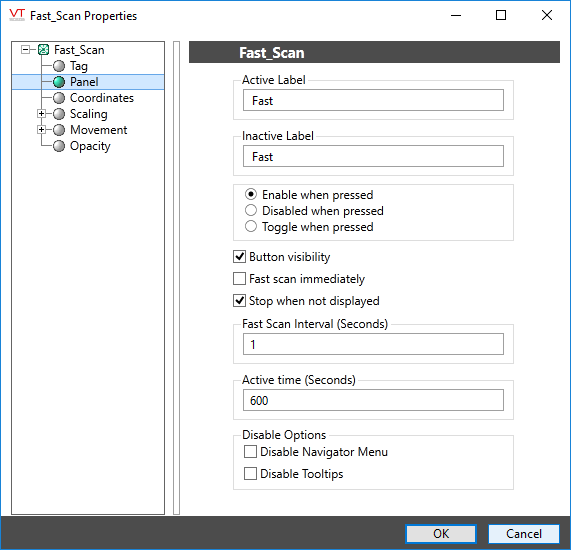This screenshot has width=571, height=550.
Task: Click the circle icon next to Coordinates
Action: pyautogui.click(x=59, y=98)
